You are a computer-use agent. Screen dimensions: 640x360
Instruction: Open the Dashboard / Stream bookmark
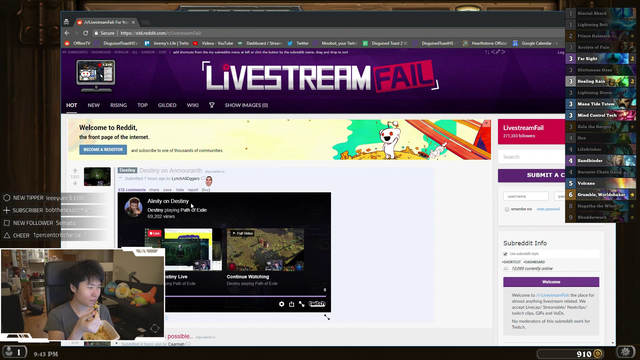(x=260, y=43)
